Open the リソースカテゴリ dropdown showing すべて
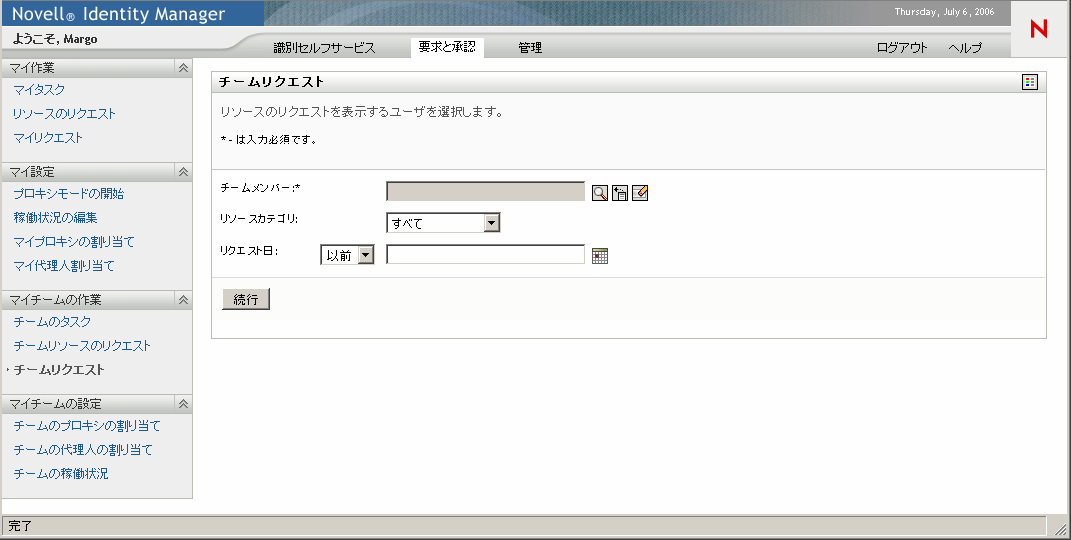1071x540 pixels. (x=443, y=223)
